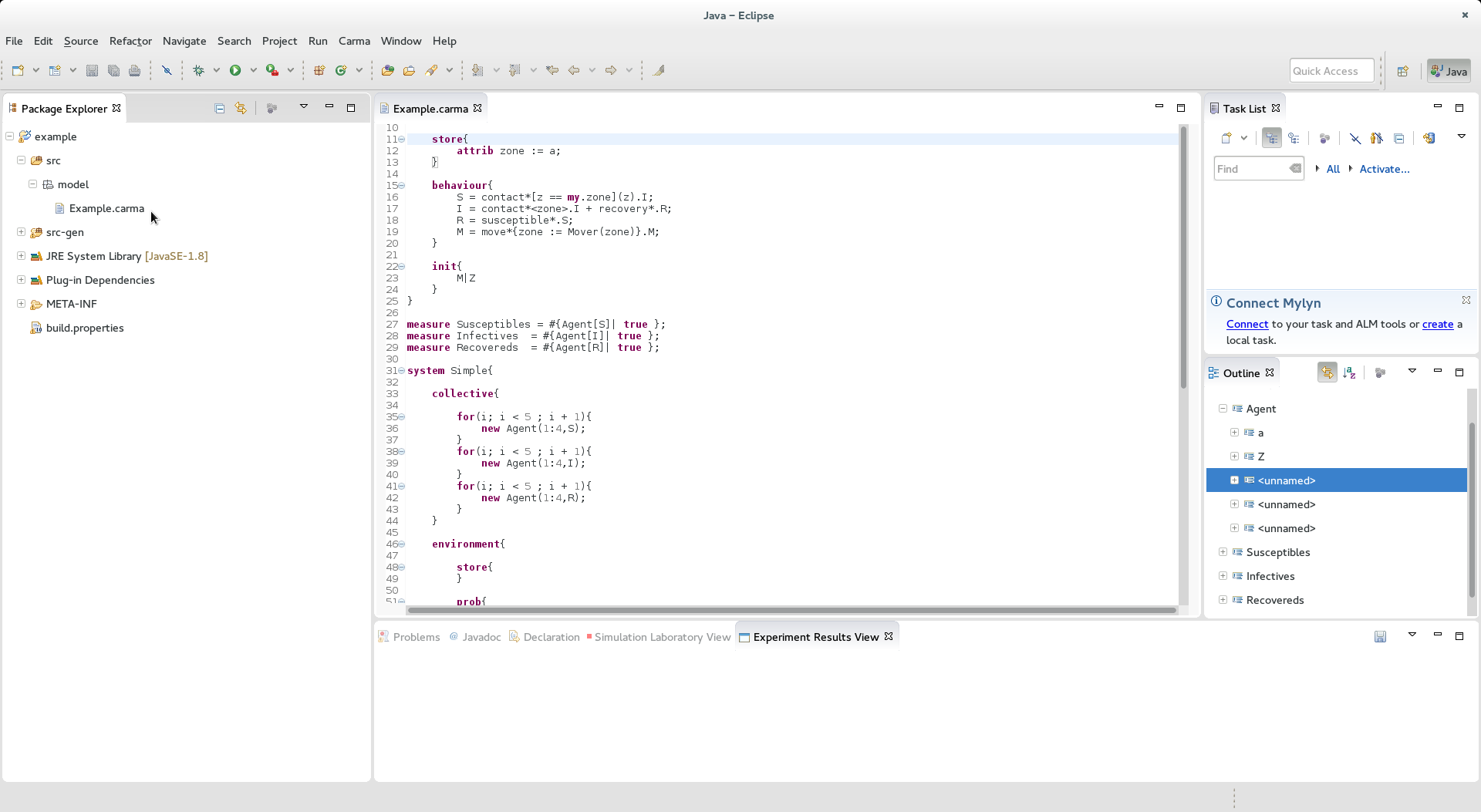The height and width of the screenshot is (812, 1481).
Task: Click the Activate... link in Task List
Action: pyautogui.click(x=1384, y=169)
